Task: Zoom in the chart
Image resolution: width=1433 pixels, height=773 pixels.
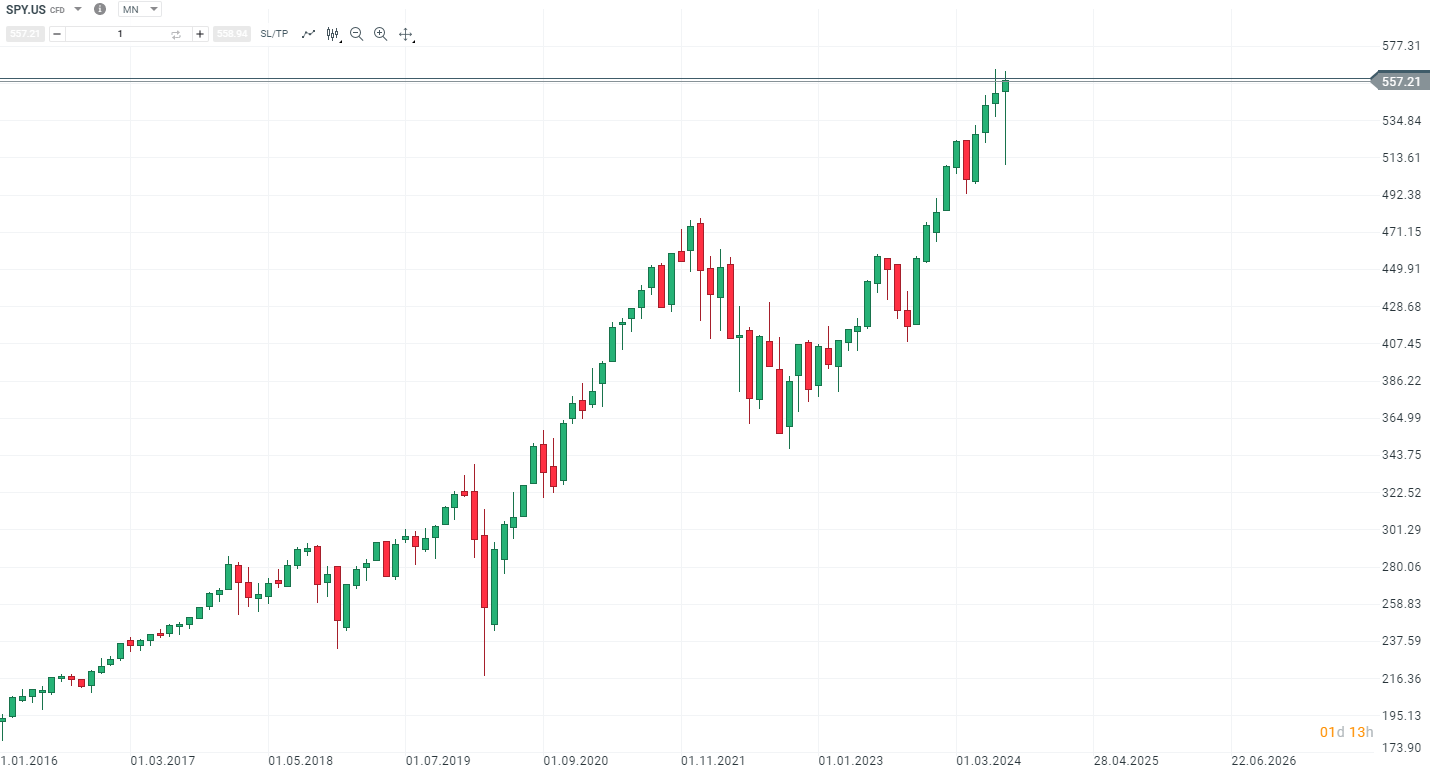Action: pos(381,34)
